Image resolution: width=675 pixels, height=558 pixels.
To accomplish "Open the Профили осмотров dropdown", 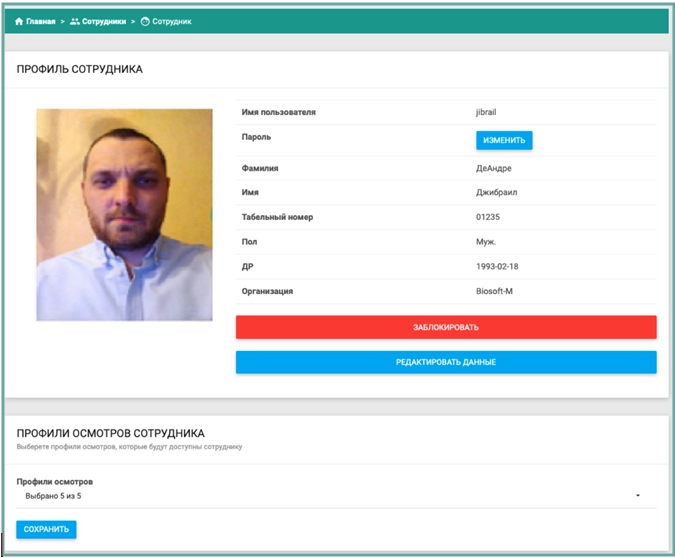I will pos(336,496).
